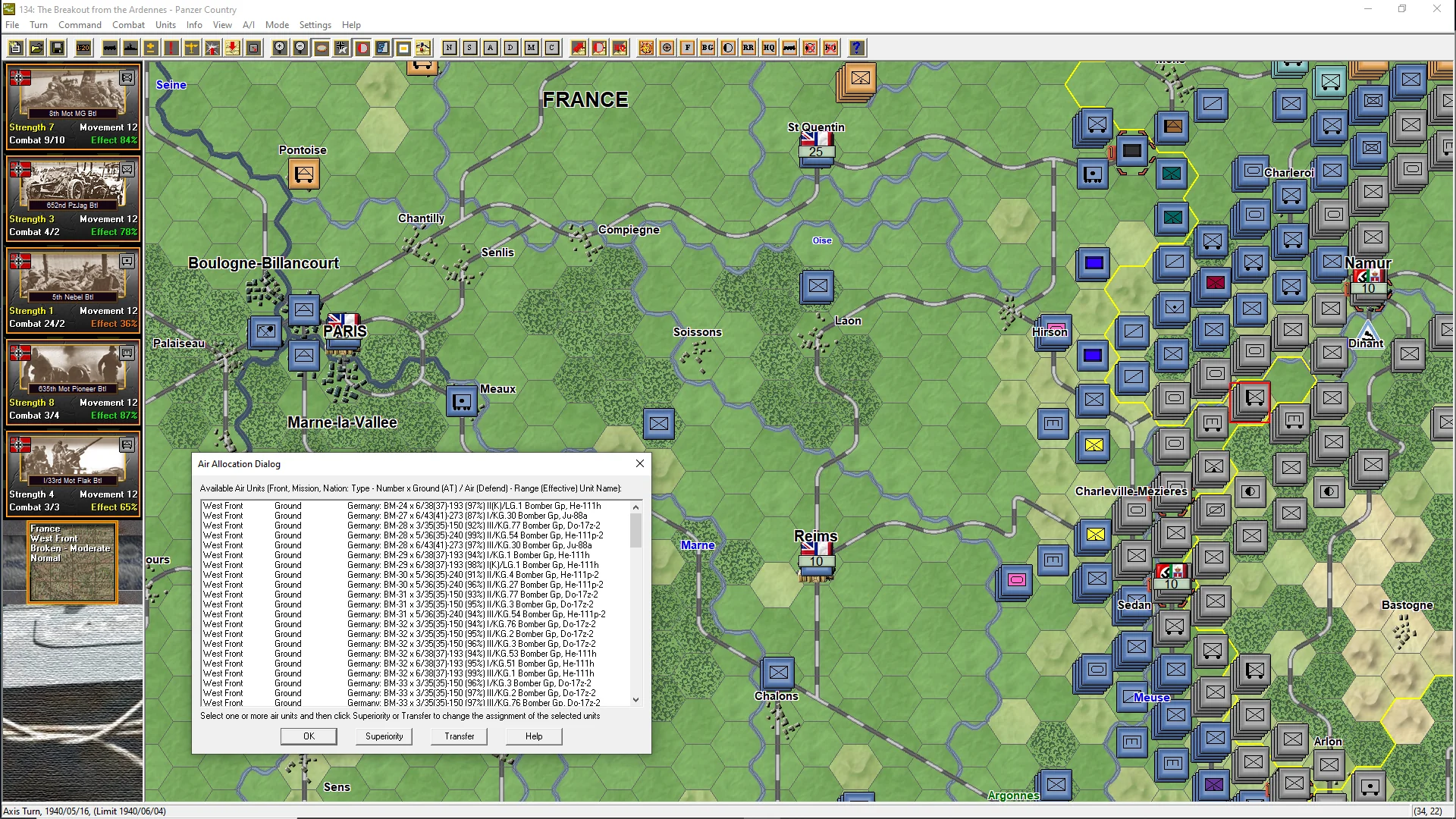Open the Units menu
The width and height of the screenshot is (1456, 819).
pos(165,24)
